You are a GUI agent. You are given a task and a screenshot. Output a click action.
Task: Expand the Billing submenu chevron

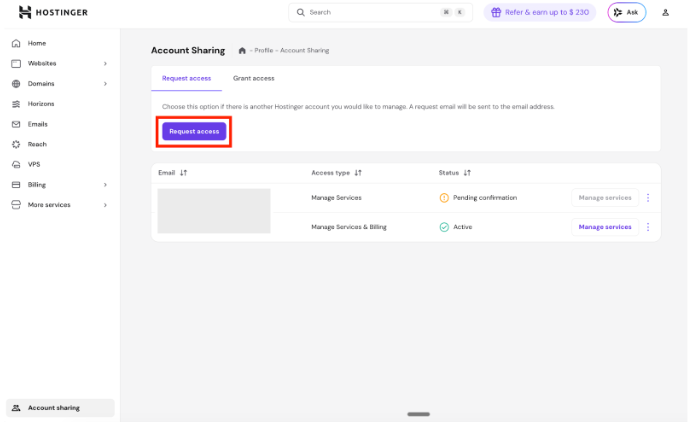point(105,185)
